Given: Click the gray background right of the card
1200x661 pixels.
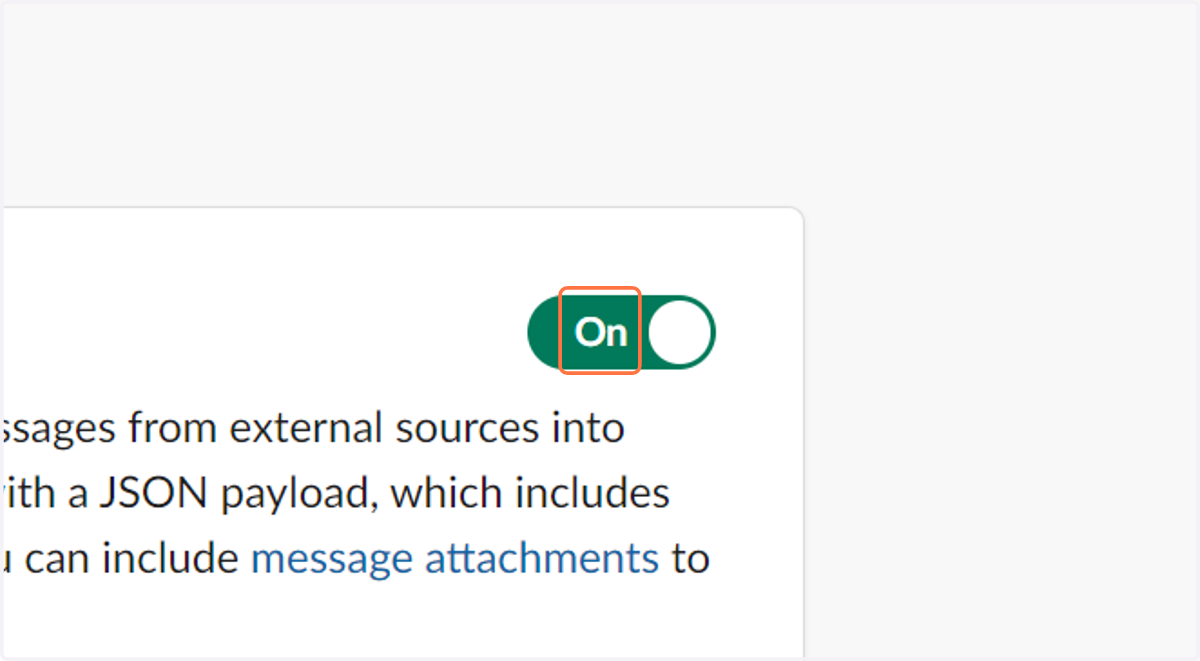Looking at the screenshot, I should pyautogui.click(x=1000, y=430).
